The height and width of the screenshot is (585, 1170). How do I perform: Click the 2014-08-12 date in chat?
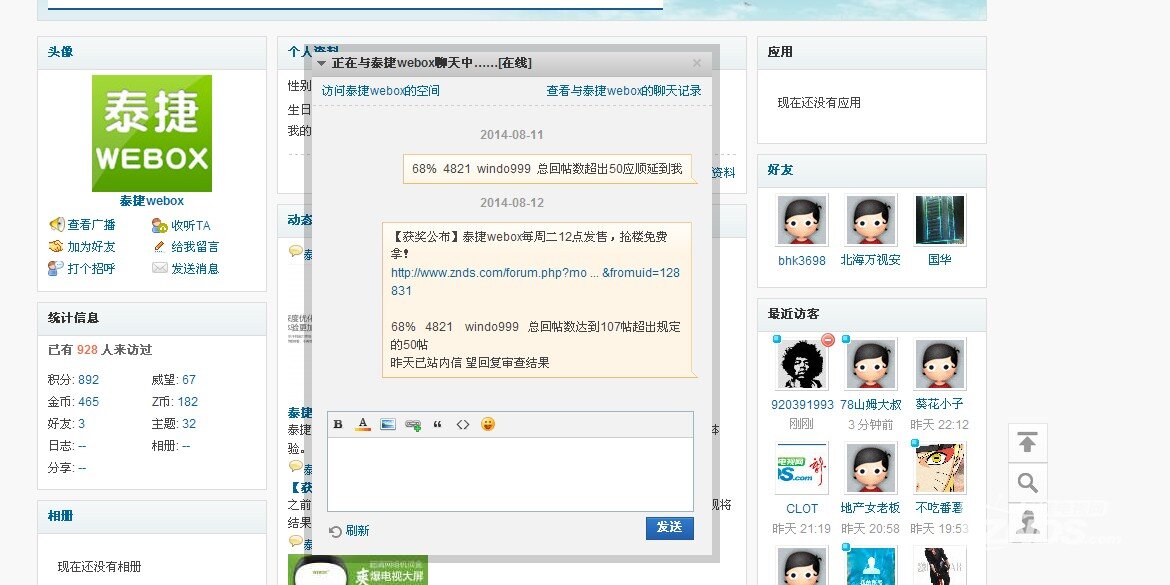512,203
